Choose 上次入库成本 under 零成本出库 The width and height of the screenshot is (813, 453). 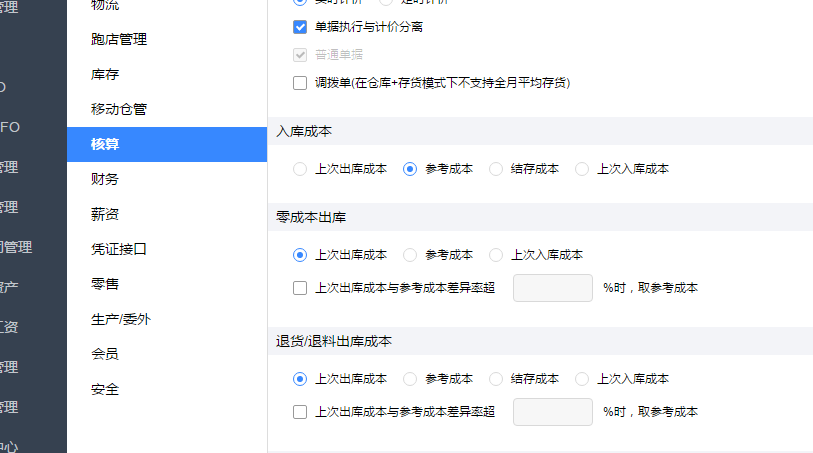496,255
